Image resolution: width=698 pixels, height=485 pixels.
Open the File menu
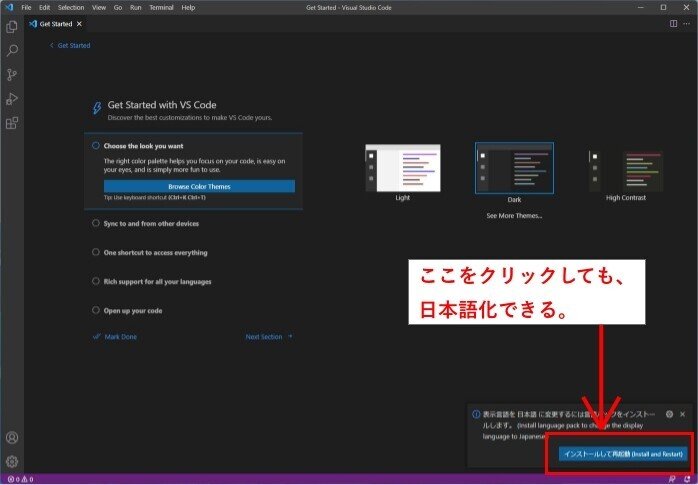click(x=26, y=7)
